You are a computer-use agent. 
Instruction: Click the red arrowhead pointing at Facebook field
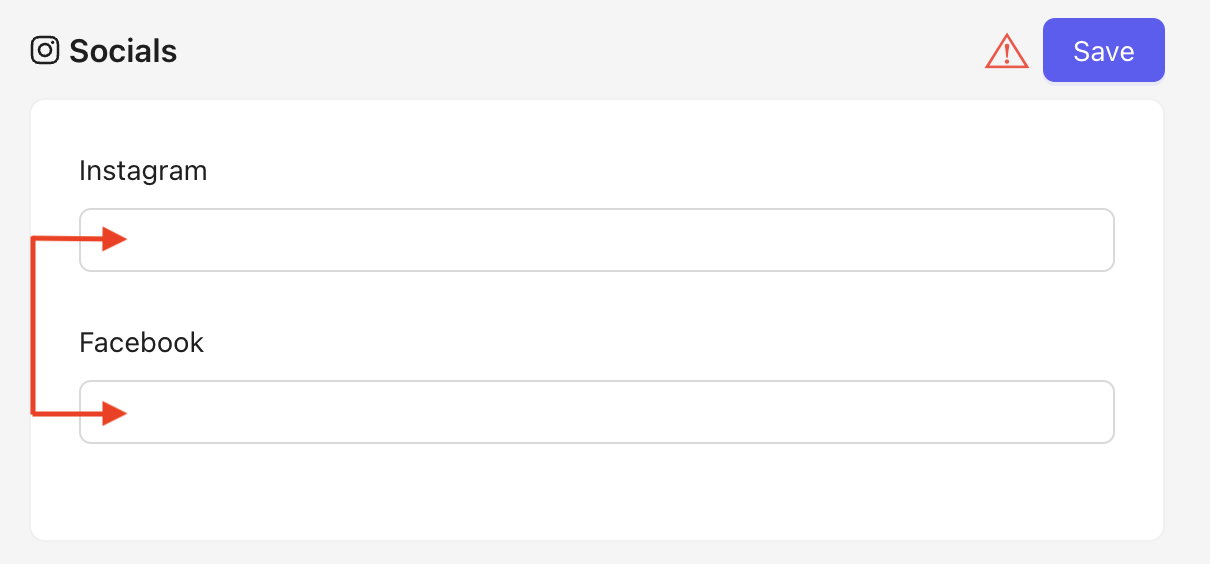coord(113,412)
